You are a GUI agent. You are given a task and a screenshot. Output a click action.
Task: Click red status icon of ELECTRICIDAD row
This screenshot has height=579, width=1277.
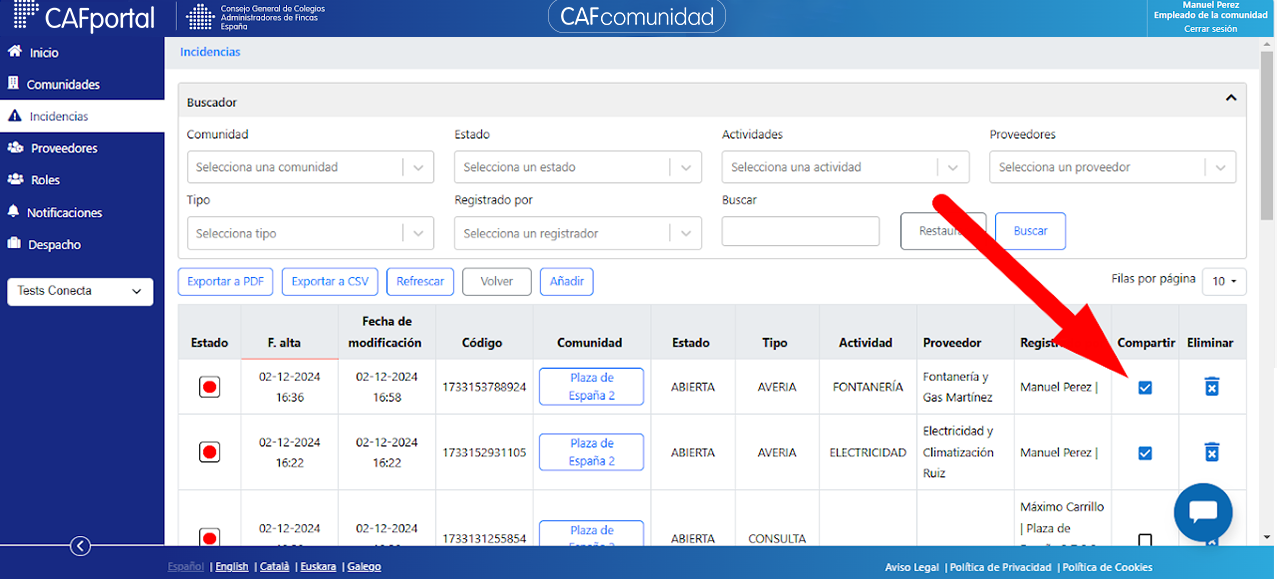tap(209, 453)
